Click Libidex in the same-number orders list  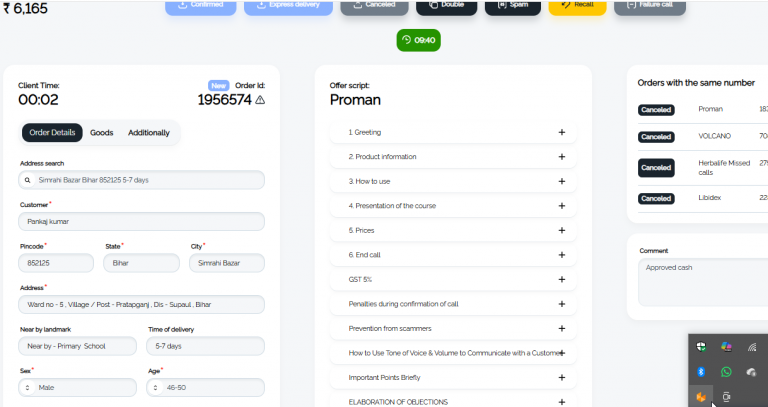tap(709, 197)
